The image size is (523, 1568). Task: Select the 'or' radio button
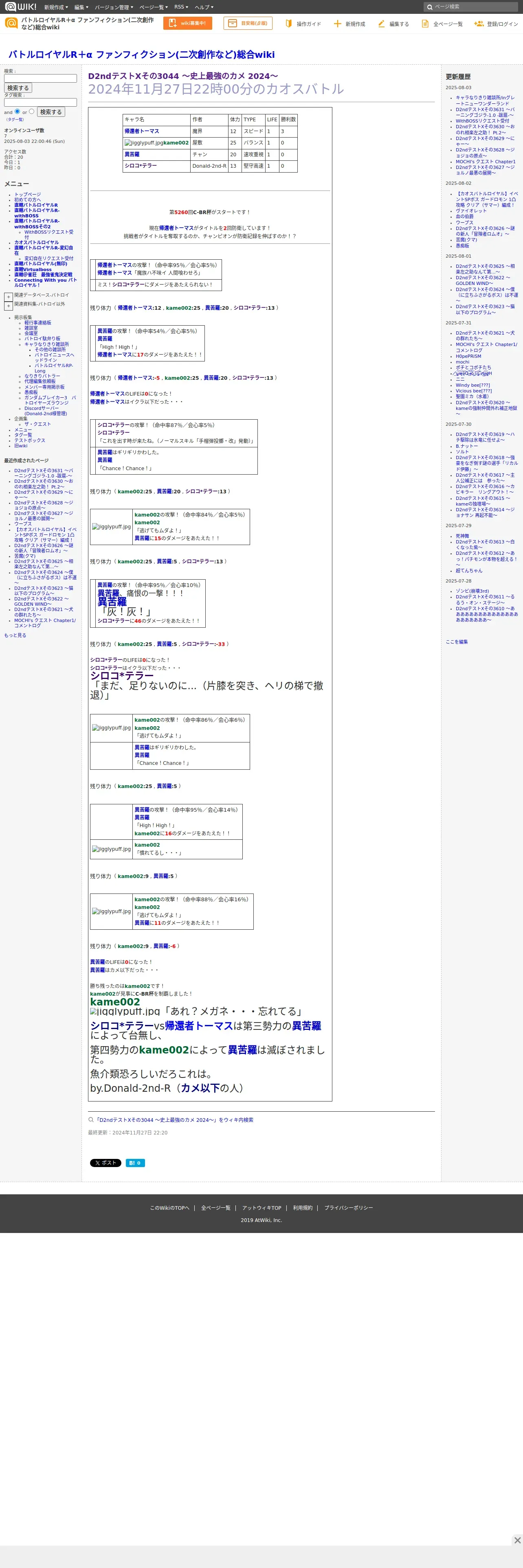coord(32,112)
